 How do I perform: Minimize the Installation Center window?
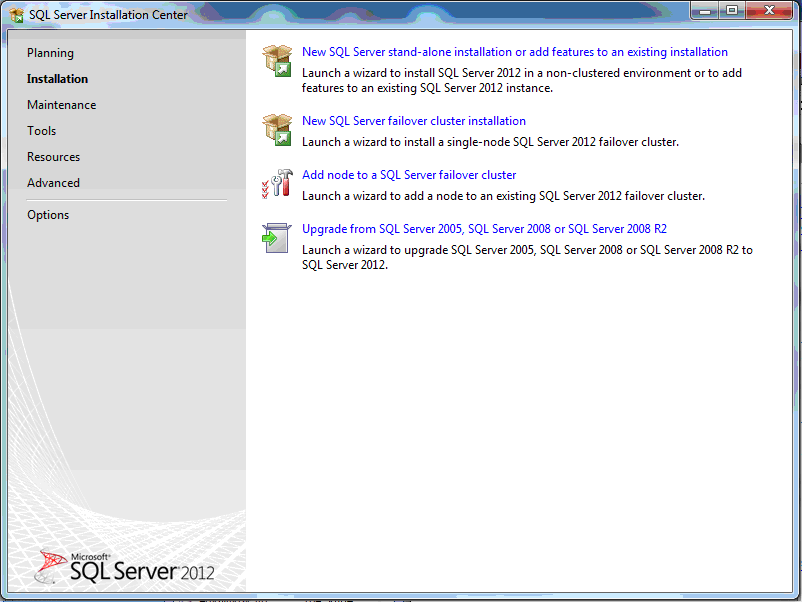(x=706, y=11)
